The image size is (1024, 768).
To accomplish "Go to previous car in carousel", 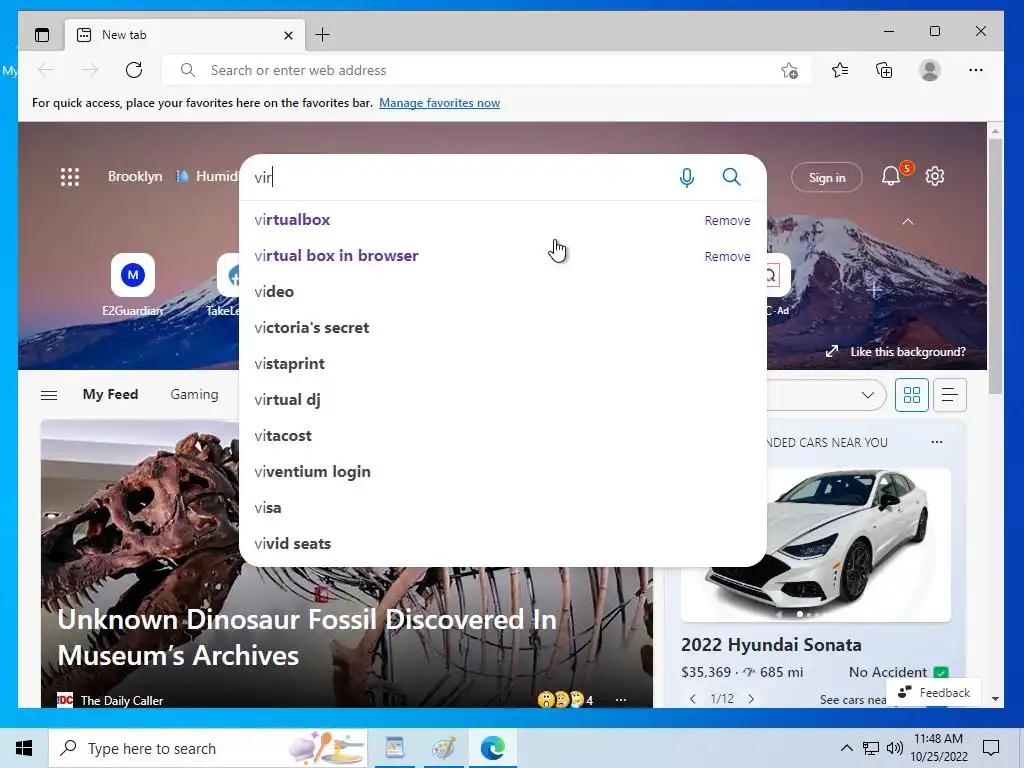I will pos(693,699).
